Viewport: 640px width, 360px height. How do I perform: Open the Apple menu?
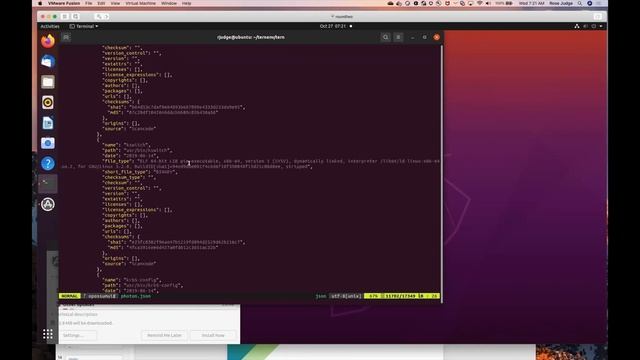(x=40, y=3)
